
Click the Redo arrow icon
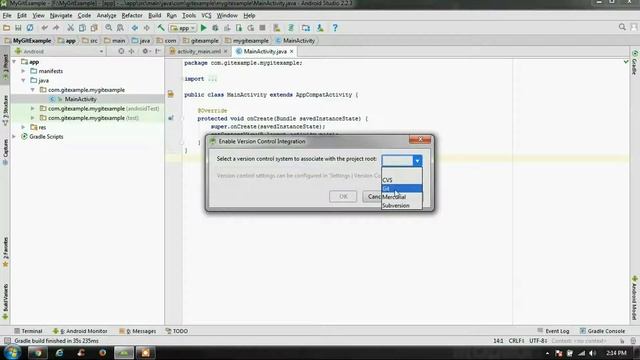56,28
